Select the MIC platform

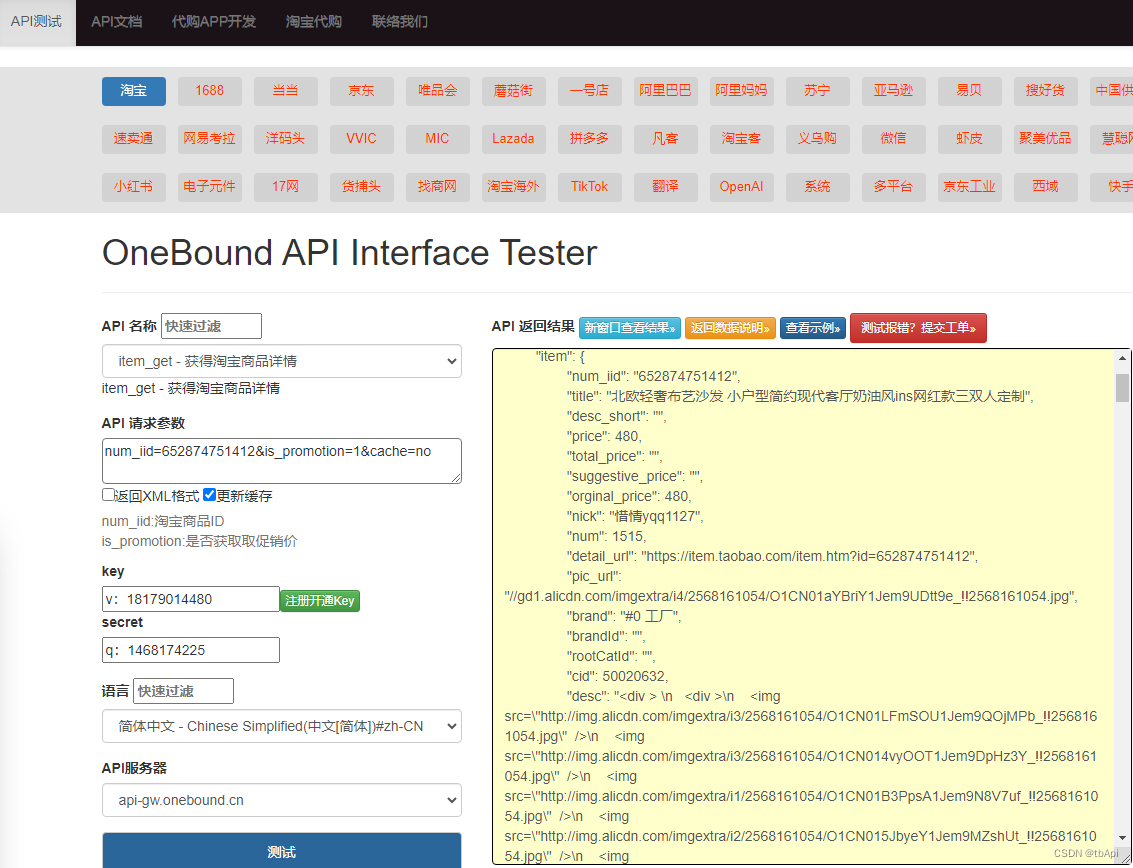click(x=438, y=139)
